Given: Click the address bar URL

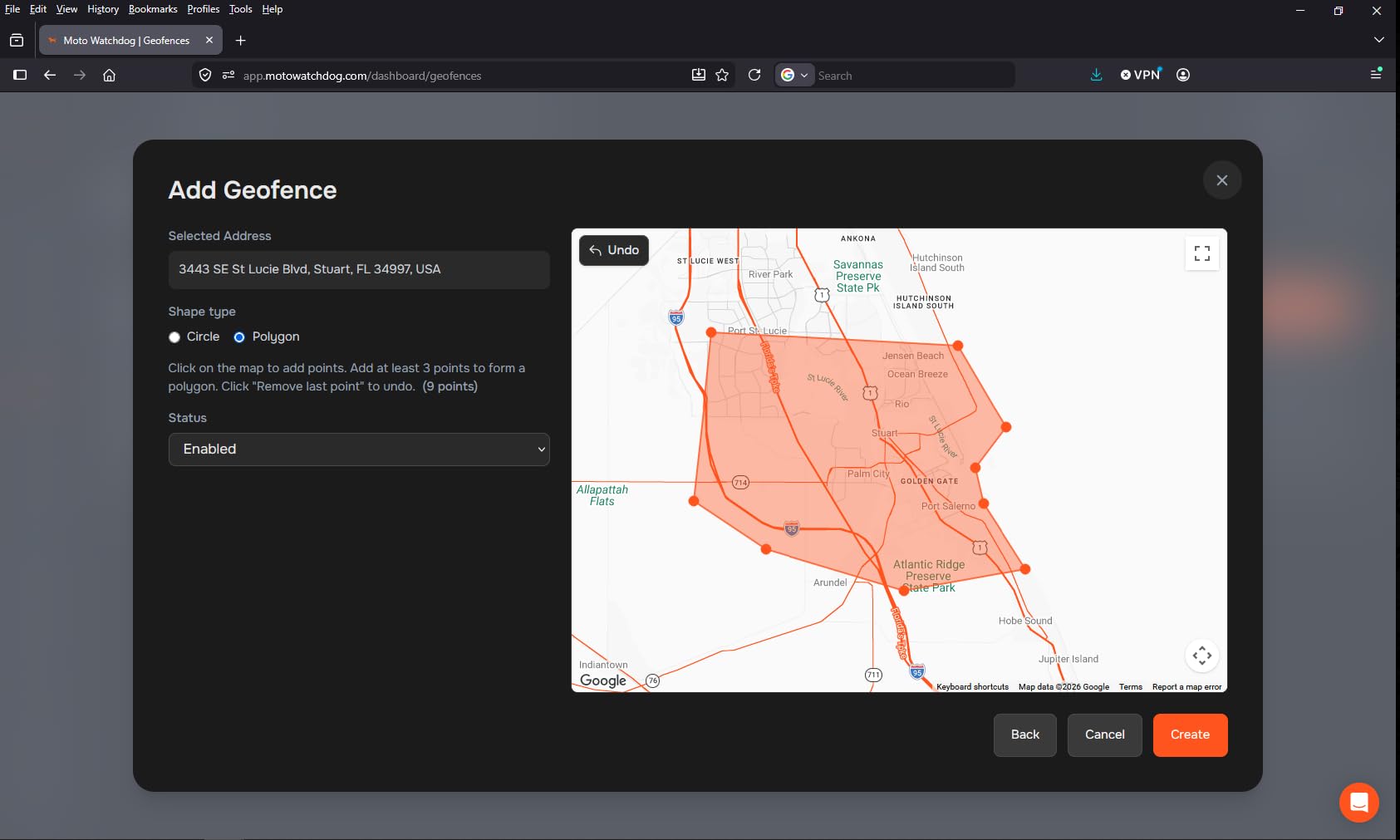Looking at the screenshot, I should [x=362, y=76].
